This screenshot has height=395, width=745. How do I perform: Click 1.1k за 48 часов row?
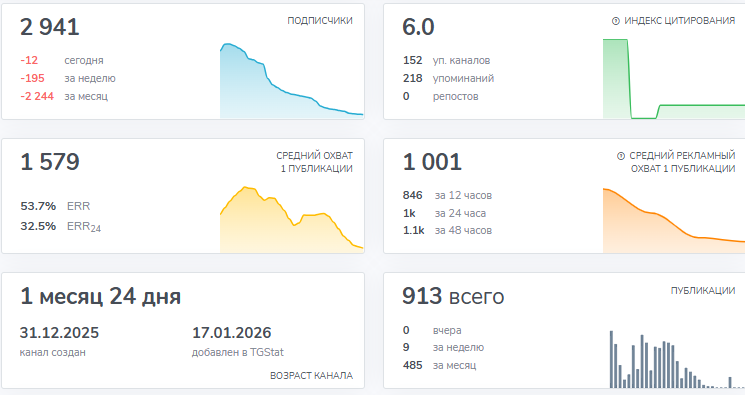coord(448,231)
